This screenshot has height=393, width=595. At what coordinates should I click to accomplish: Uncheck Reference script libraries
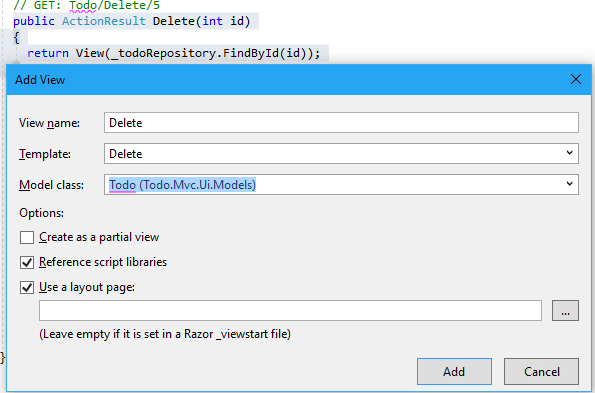point(27,263)
